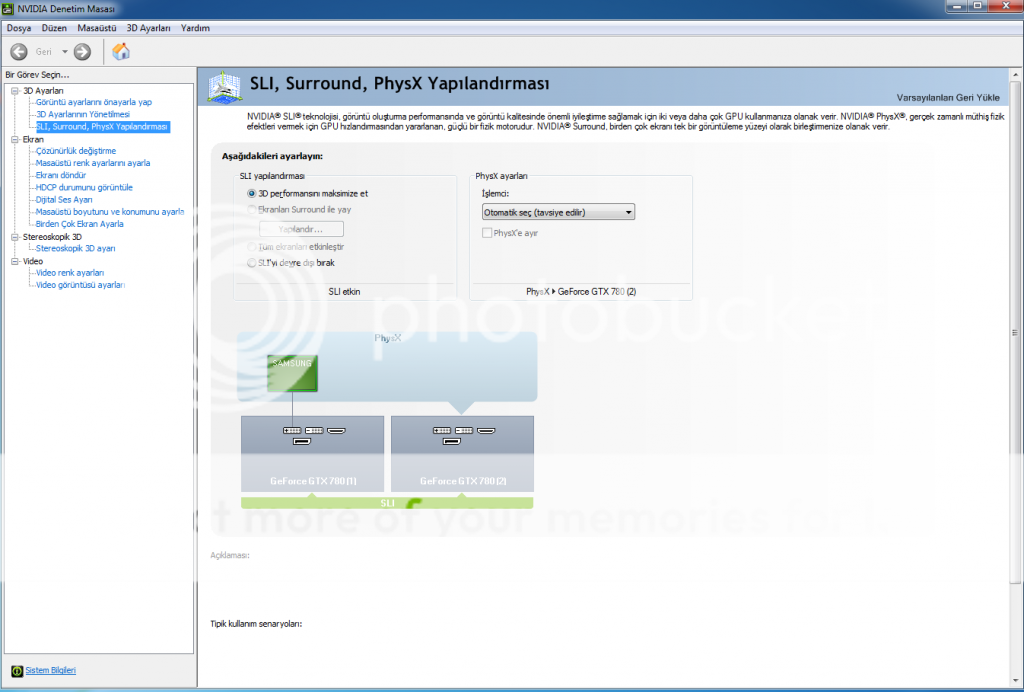Collapse the 'Ekran' tree node
Viewport: 1024px width, 692px height.
[14, 140]
